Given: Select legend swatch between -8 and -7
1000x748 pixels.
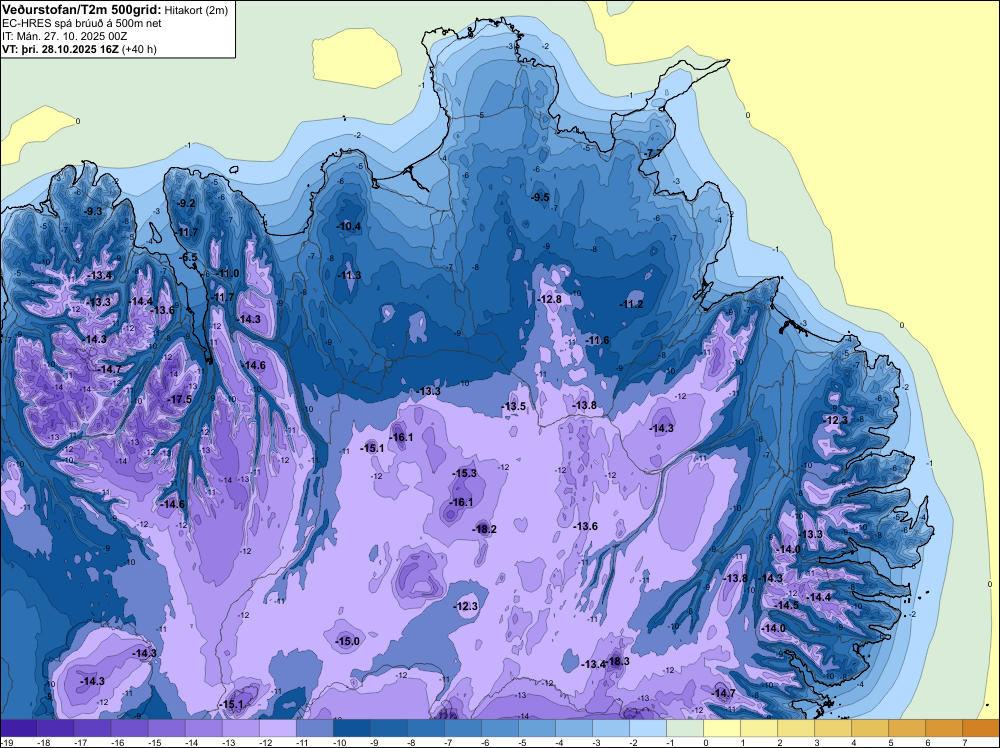Looking at the screenshot, I should [x=425, y=728].
